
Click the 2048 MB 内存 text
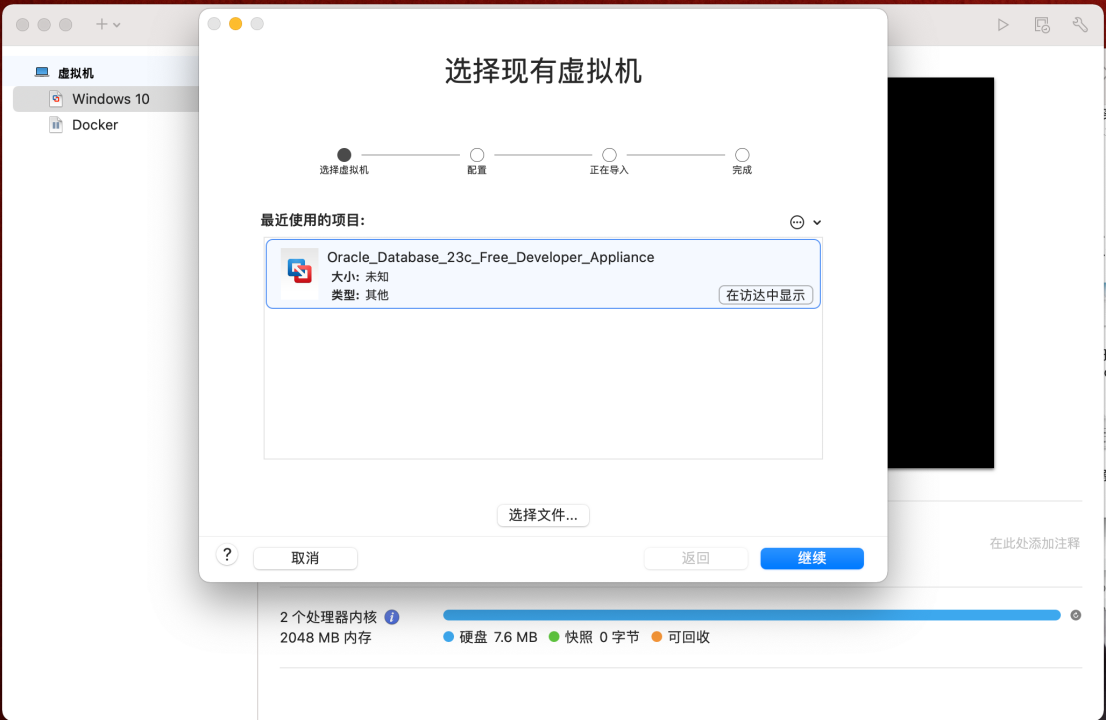pos(326,637)
